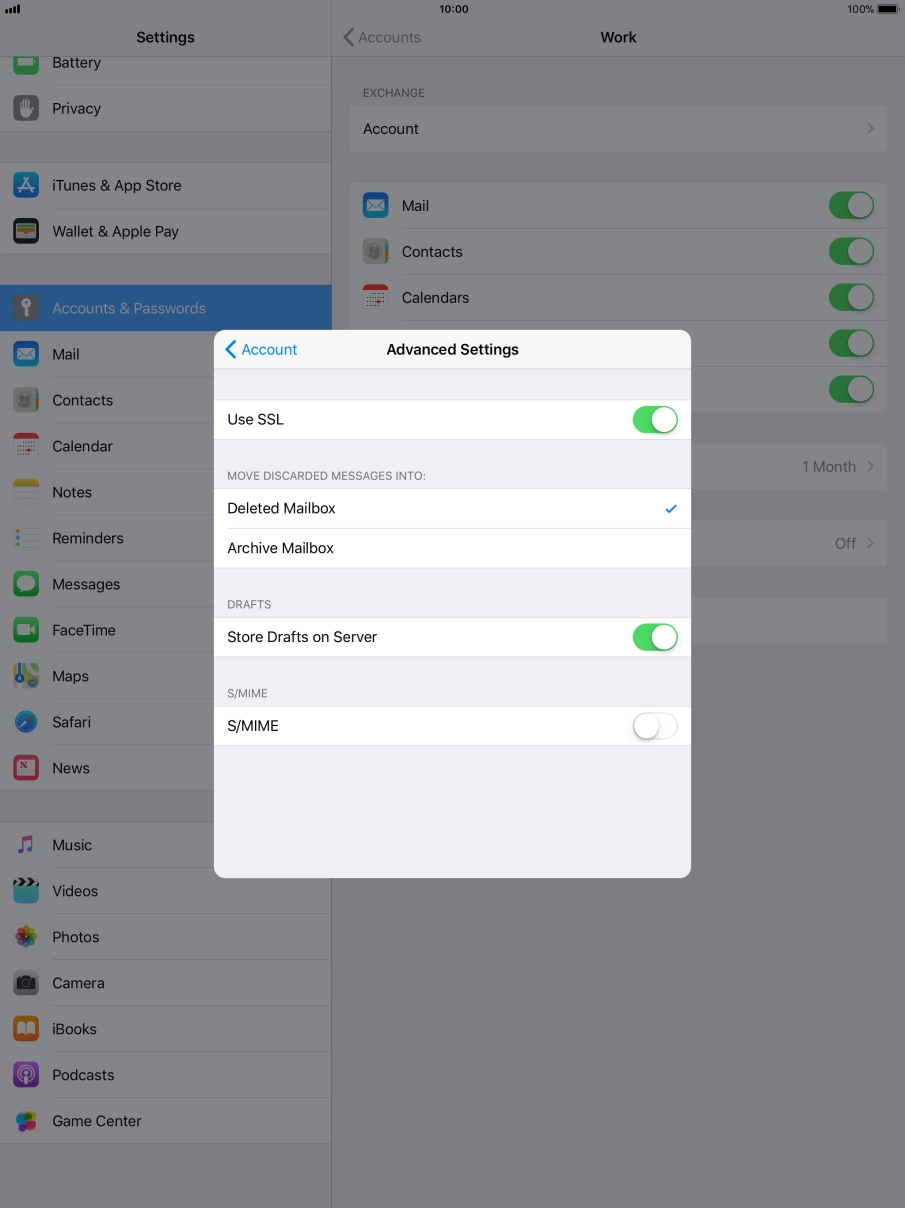Open Notes in the settings menu

(x=72, y=492)
